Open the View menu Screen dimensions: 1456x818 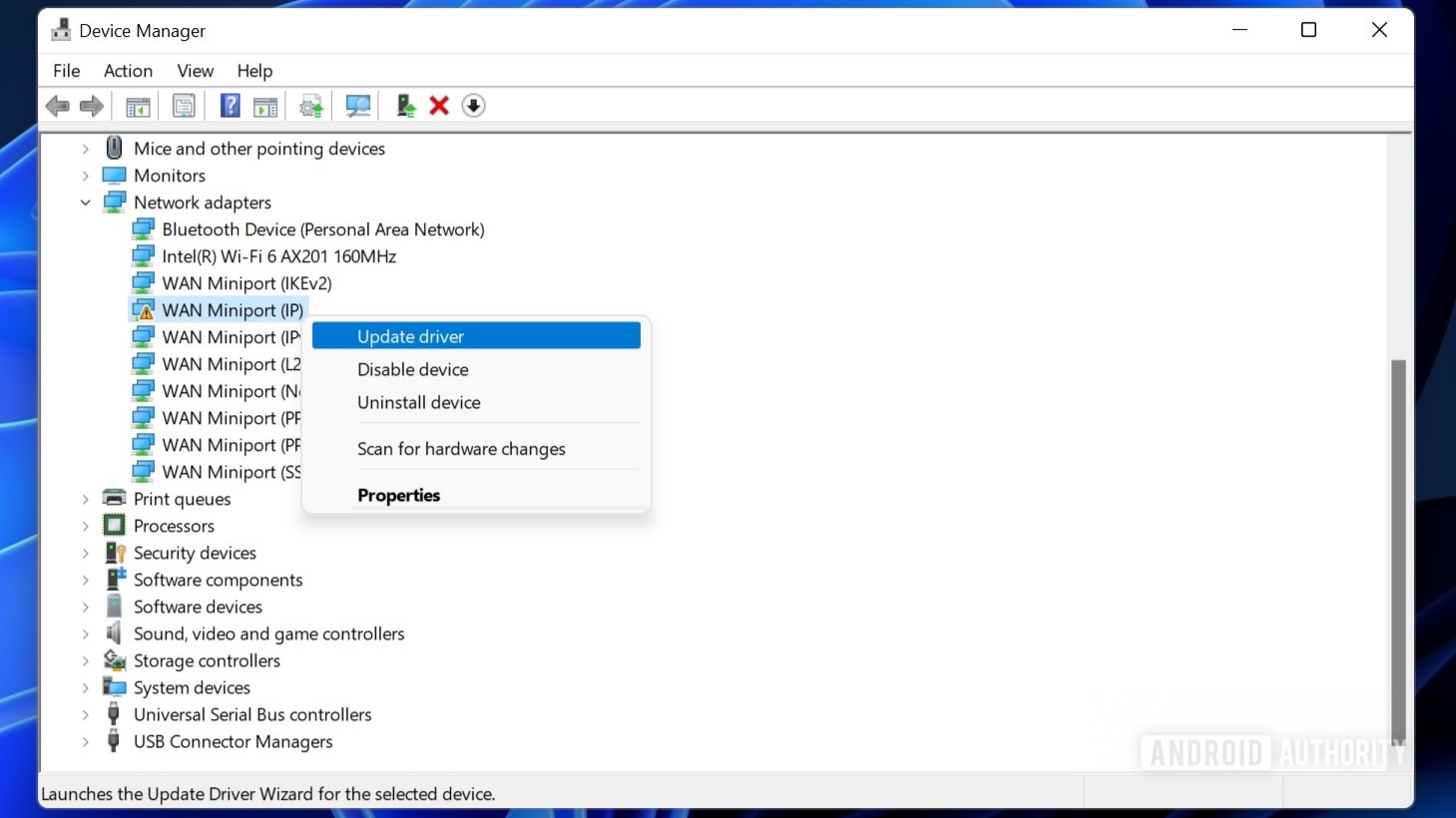[x=195, y=71]
